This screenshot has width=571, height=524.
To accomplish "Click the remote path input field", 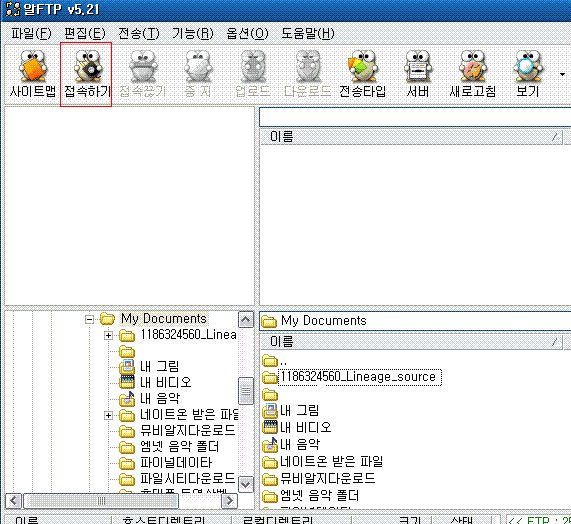I will (x=415, y=117).
